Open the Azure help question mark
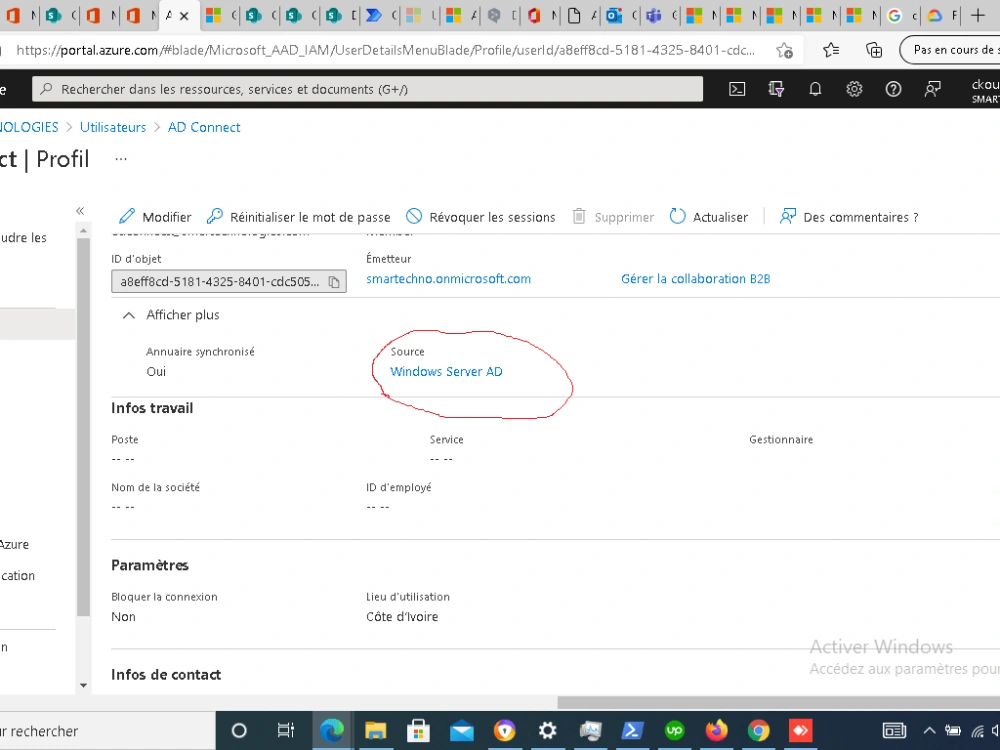Image resolution: width=1000 pixels, height=750 pixels. click(893, 89)
